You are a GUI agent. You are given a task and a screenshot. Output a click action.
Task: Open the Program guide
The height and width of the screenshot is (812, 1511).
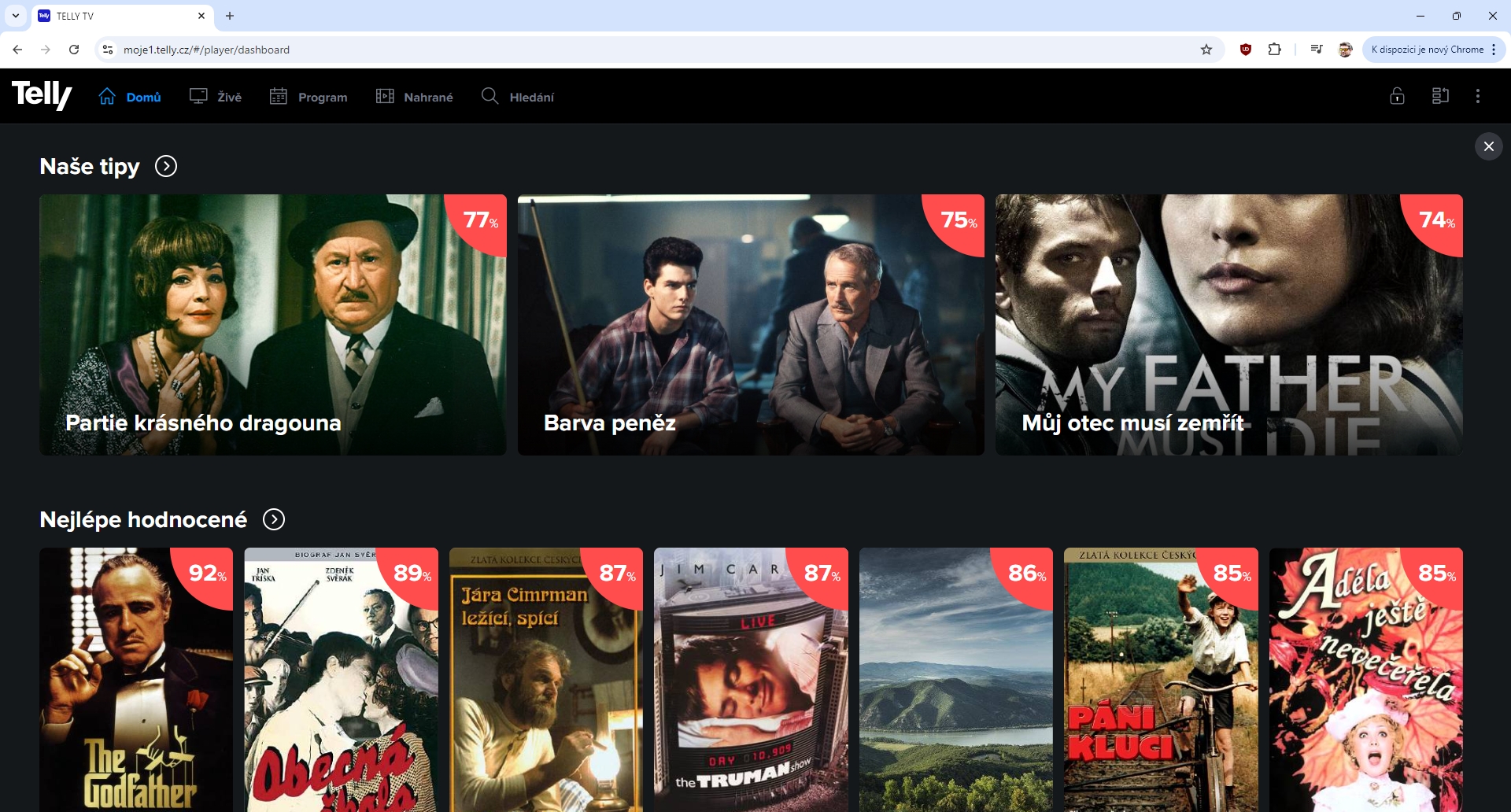[308, 97]
